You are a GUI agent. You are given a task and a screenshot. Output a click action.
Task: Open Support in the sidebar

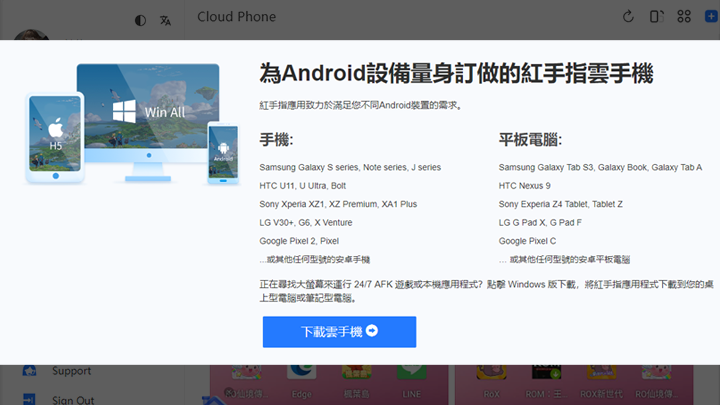tap(71, 371)
